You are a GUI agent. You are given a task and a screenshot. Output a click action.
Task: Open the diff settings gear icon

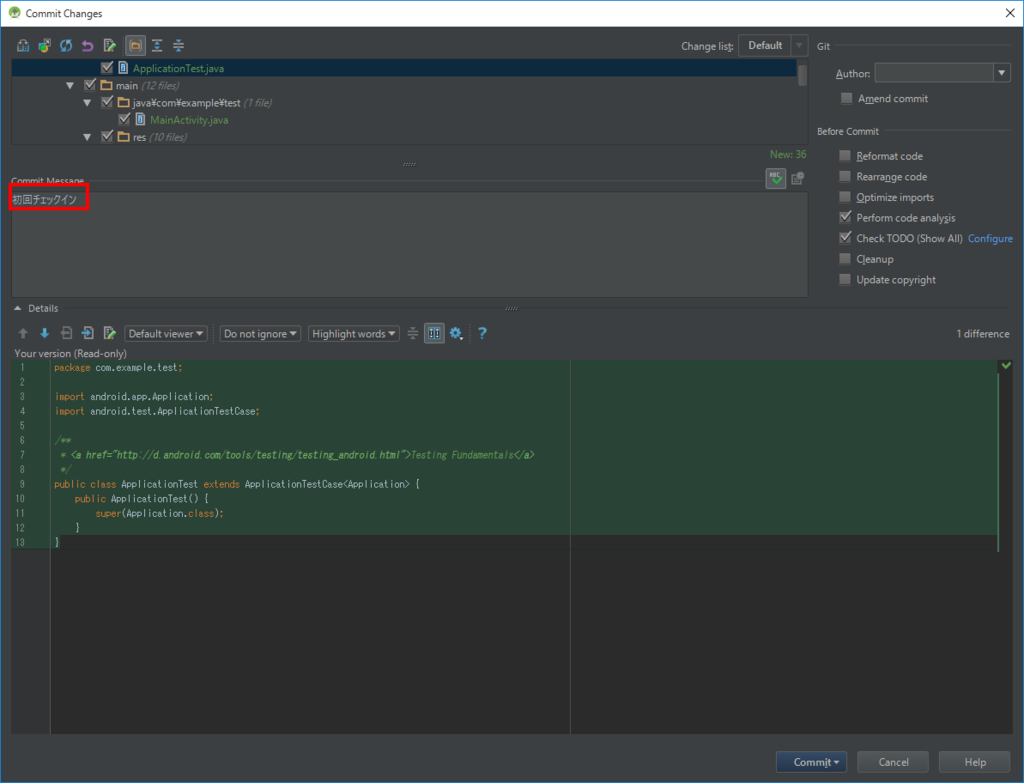point(456,334)
